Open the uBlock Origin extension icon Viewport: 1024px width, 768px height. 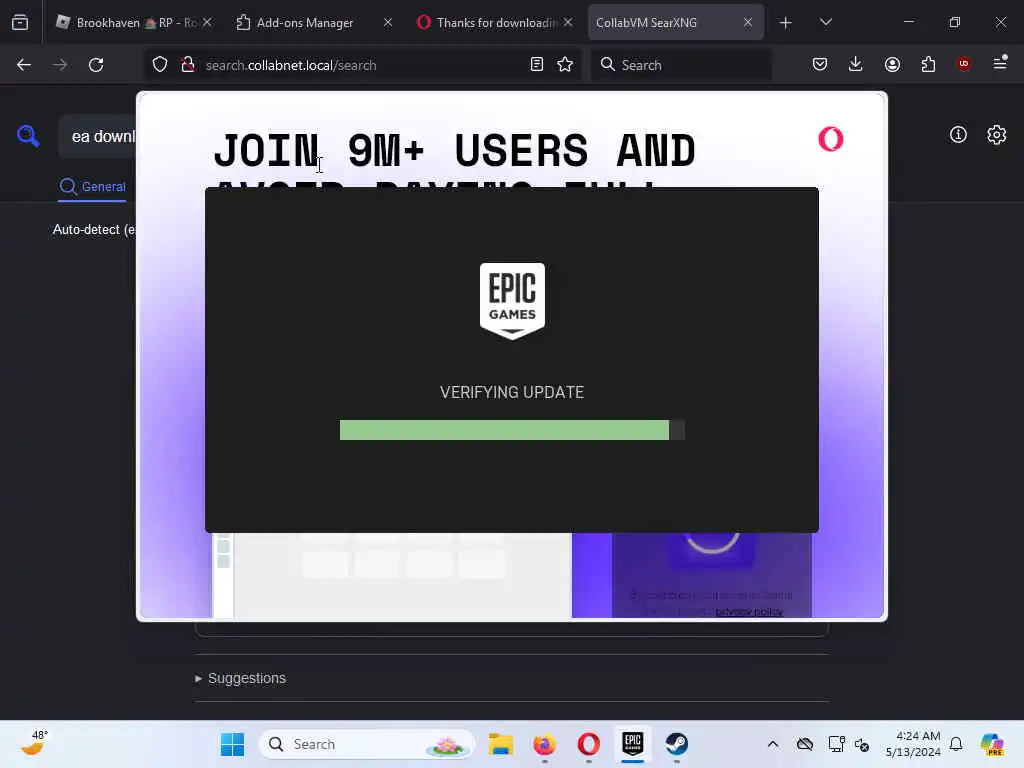point(963,64)
